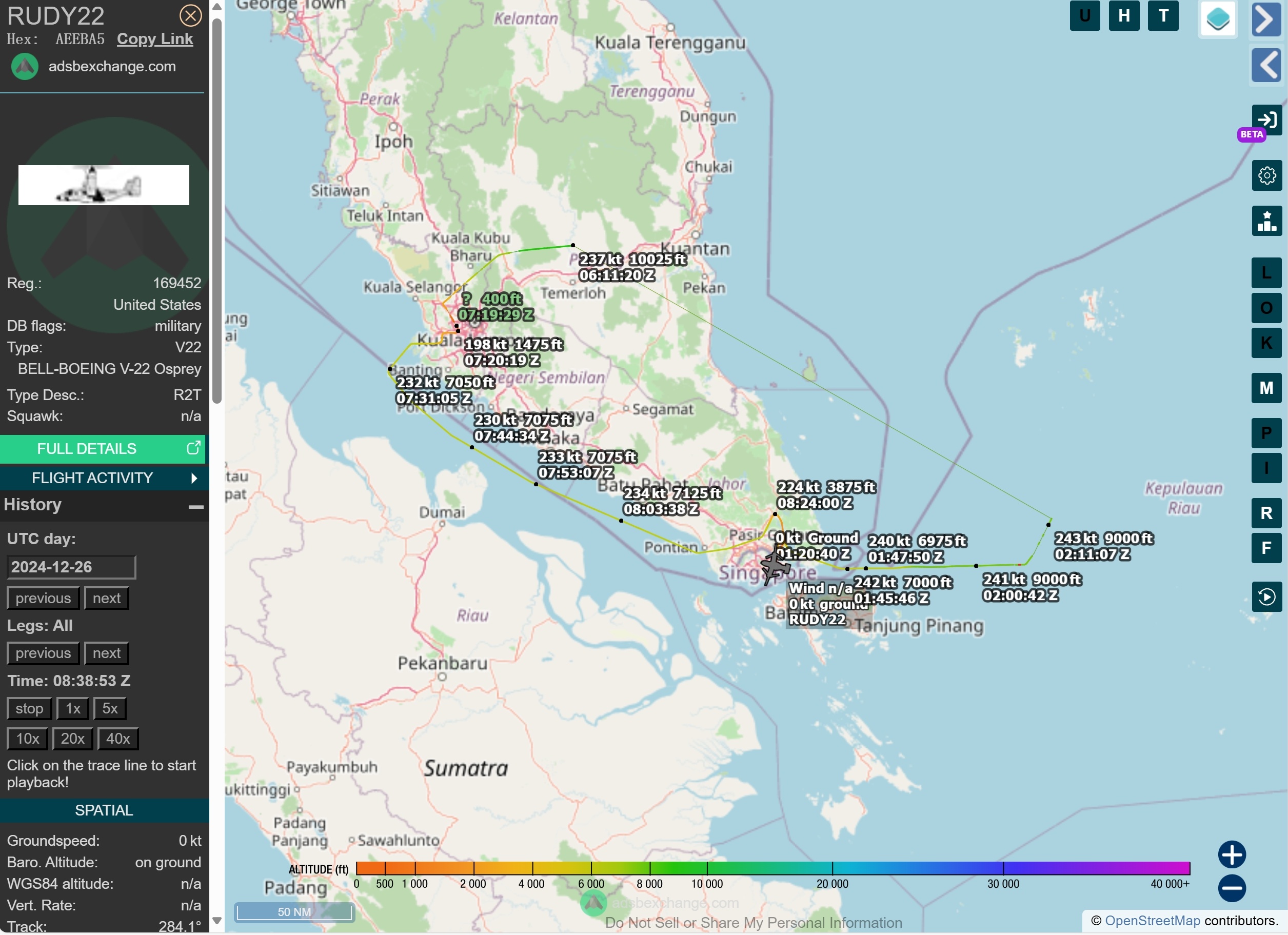Click the 50 NM scale bar
Image resolution: width=1288 pixels, height=935 pixels.
(x=294, y=913)
